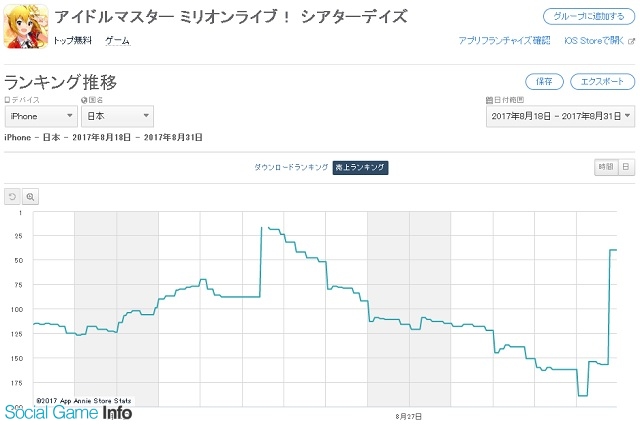The width and height of the screenshot is (640, 425).
Task: Click the エクスポート export button
Action: point(602,82)
